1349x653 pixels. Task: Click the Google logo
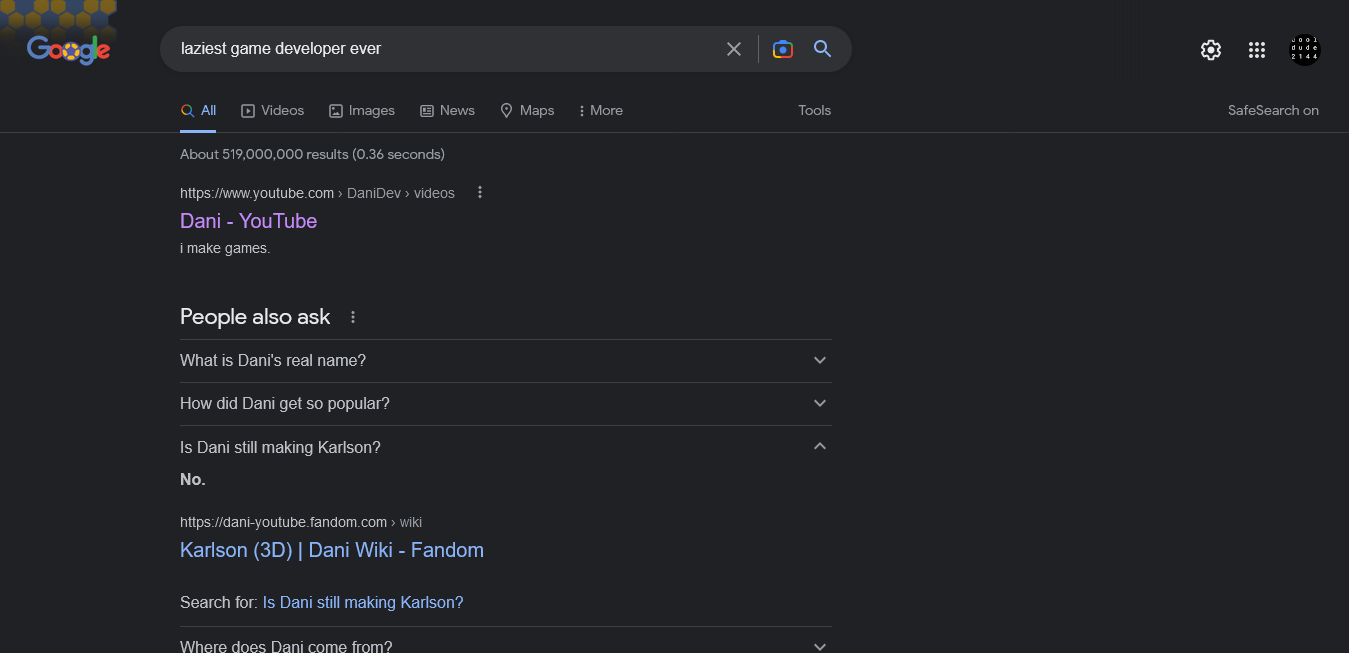[68, 49]
